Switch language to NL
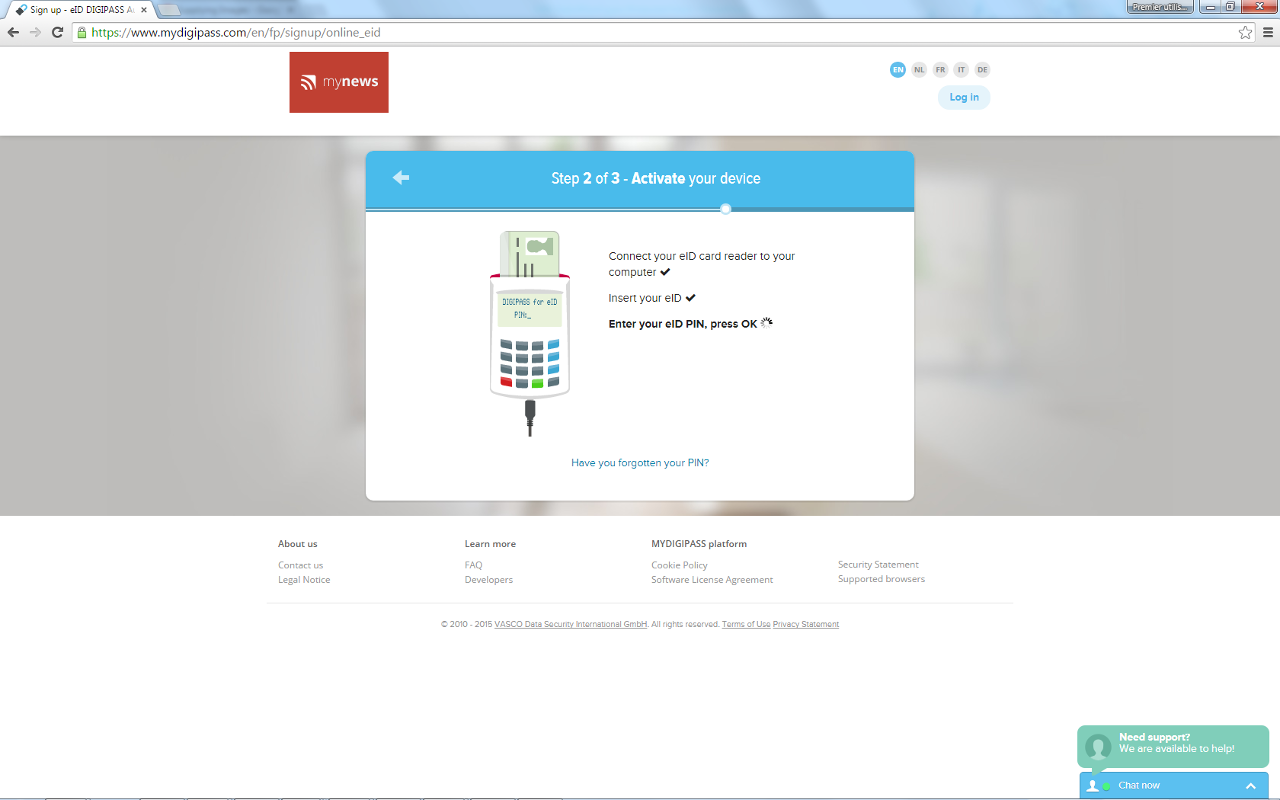The height and width of the screenshot is (800, 1280). click(919, 70)
